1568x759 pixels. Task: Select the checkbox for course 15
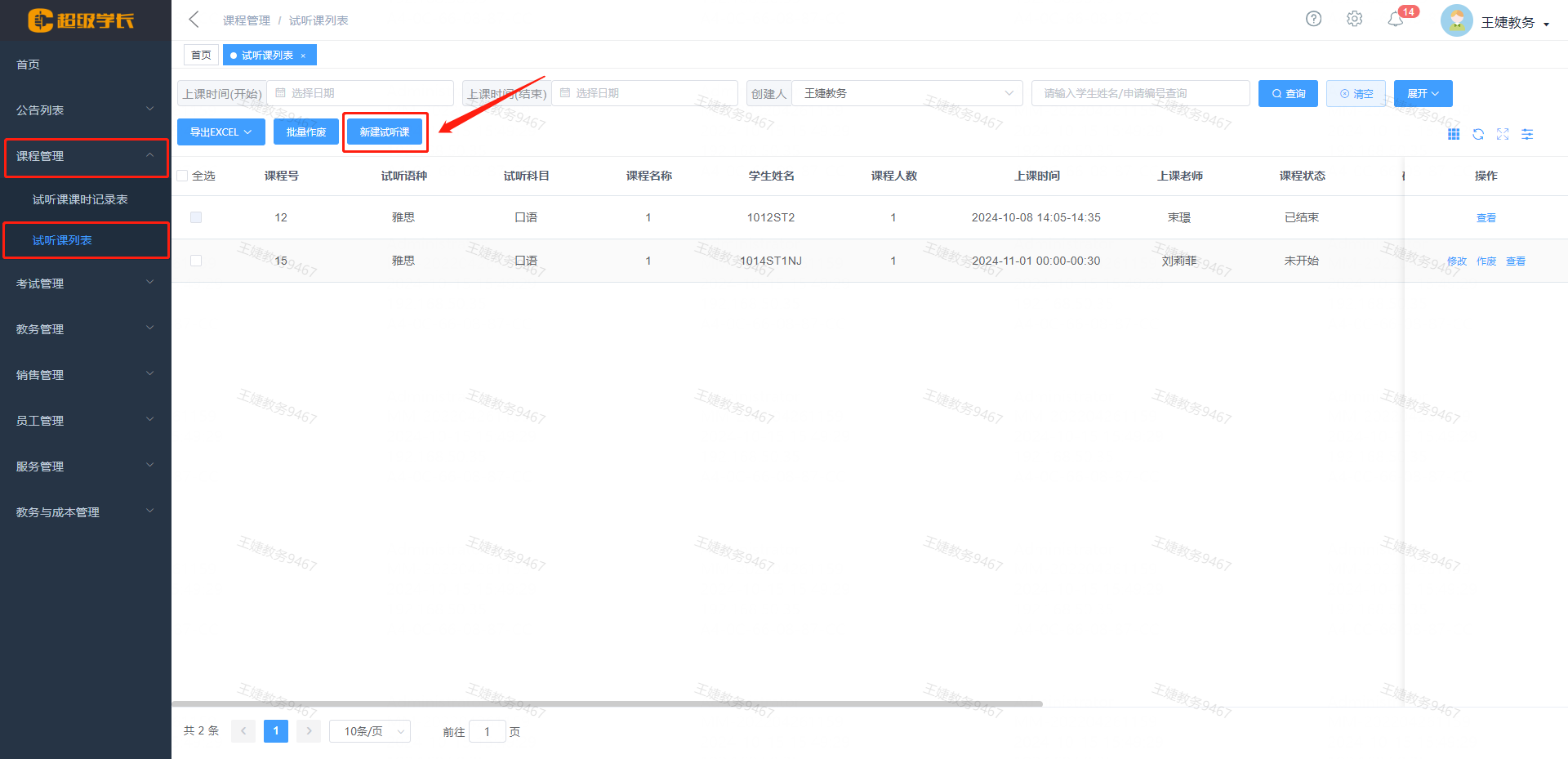(196, 261)
